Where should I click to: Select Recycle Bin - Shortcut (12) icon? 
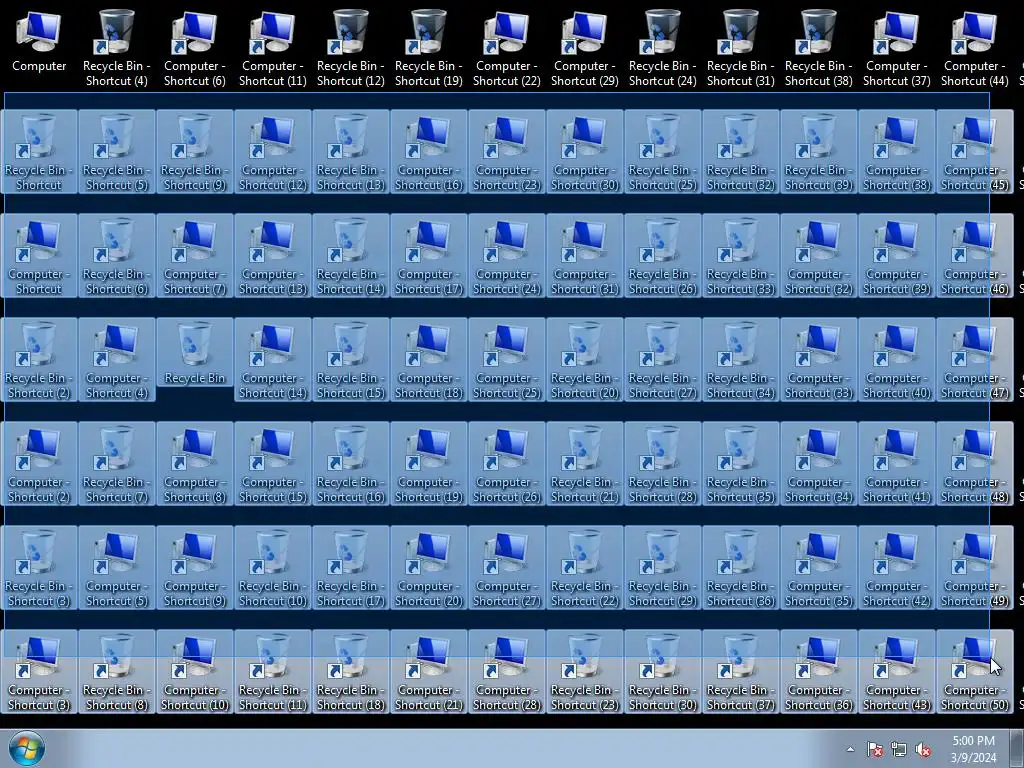[x=351, y=47]
